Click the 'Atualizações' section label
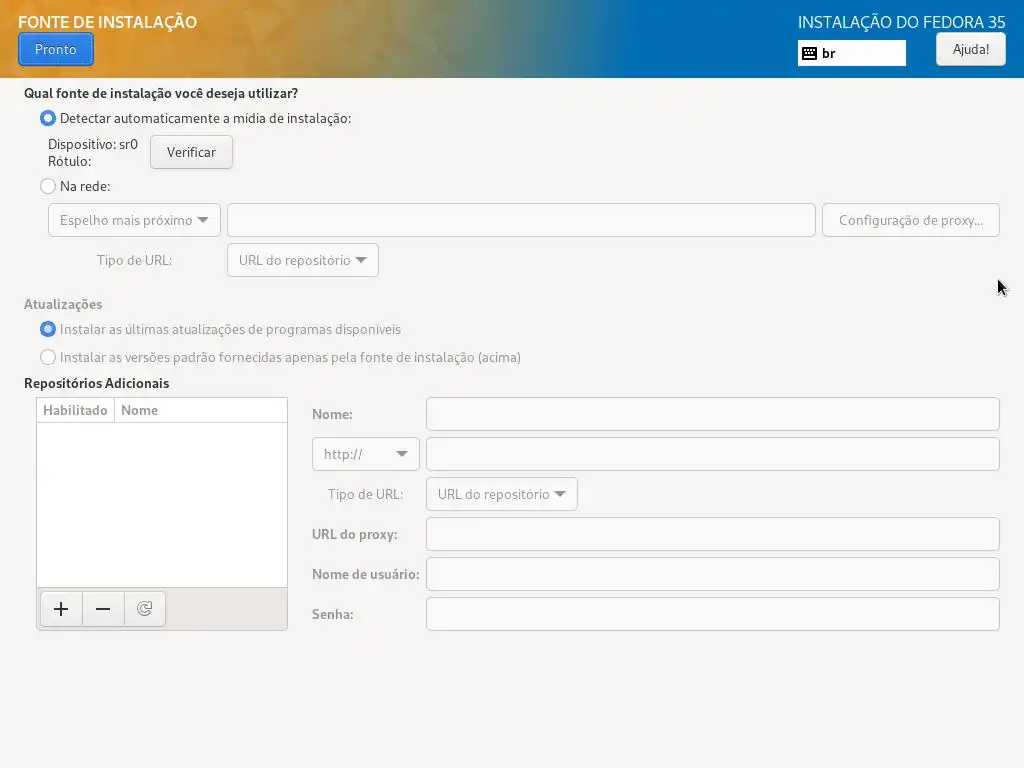 tap(63, 304)
